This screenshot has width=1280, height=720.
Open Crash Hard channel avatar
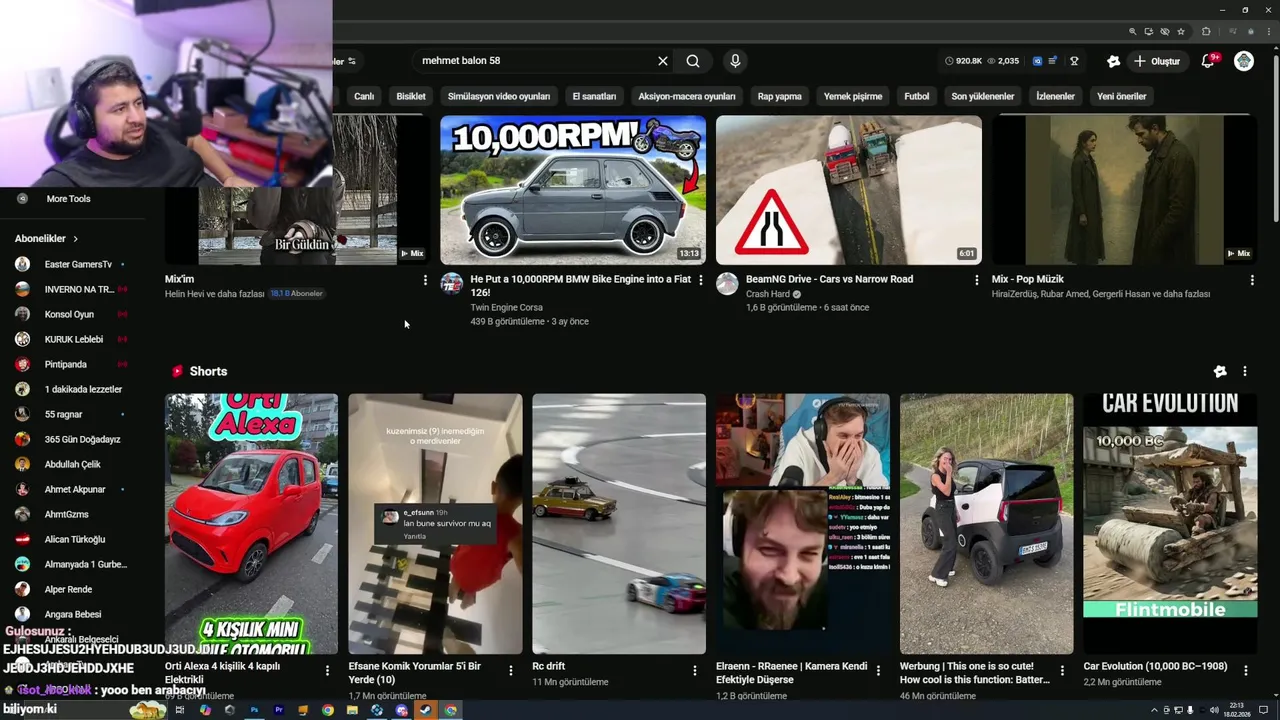[727, 284]
